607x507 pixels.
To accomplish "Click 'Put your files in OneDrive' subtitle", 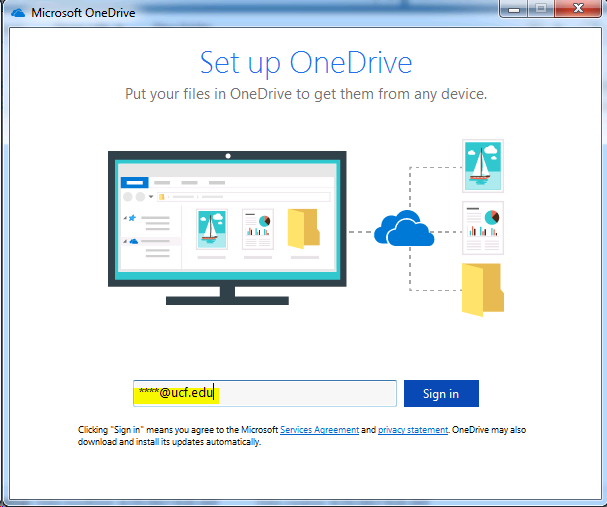I will [x=306, y=94].
